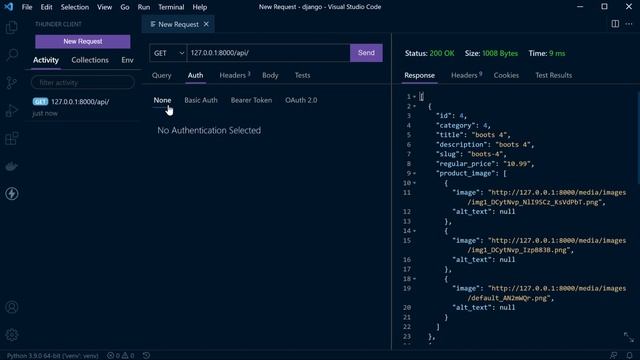Open the 127.0.0.1:8000/api/ activity entry
640x360 pixels.
(83, 107)
